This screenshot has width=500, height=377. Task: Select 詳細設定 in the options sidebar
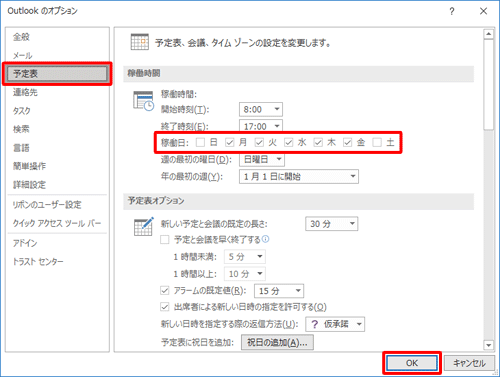(57, 185)
